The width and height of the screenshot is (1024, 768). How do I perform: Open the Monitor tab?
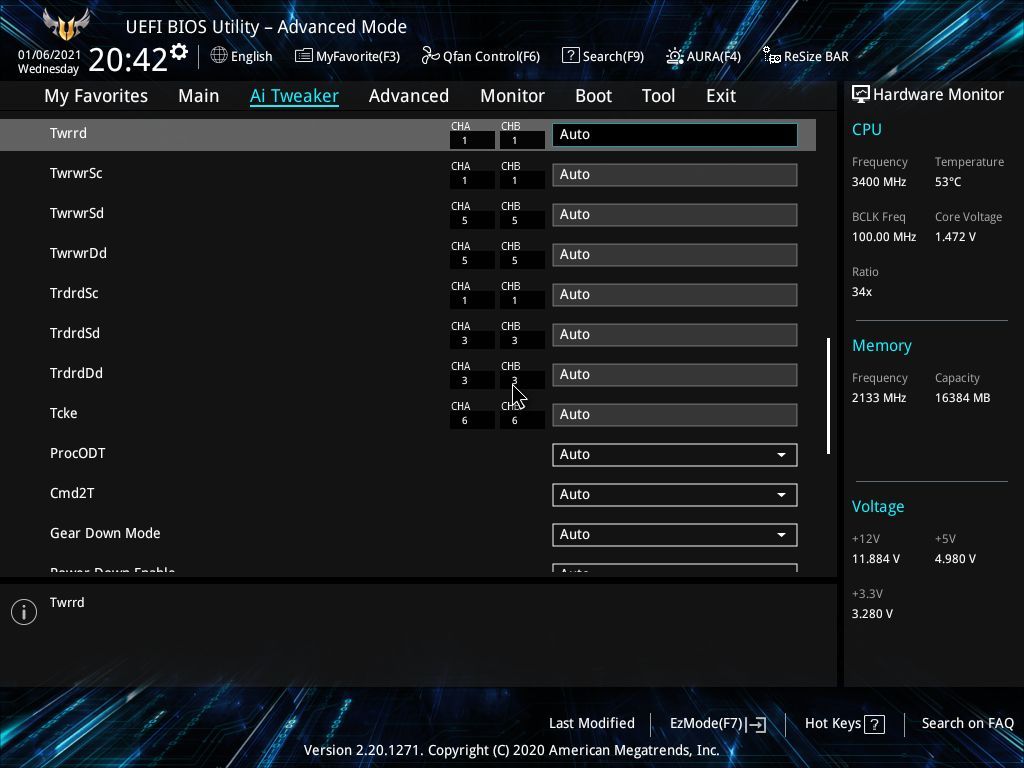tap(513, 96)
